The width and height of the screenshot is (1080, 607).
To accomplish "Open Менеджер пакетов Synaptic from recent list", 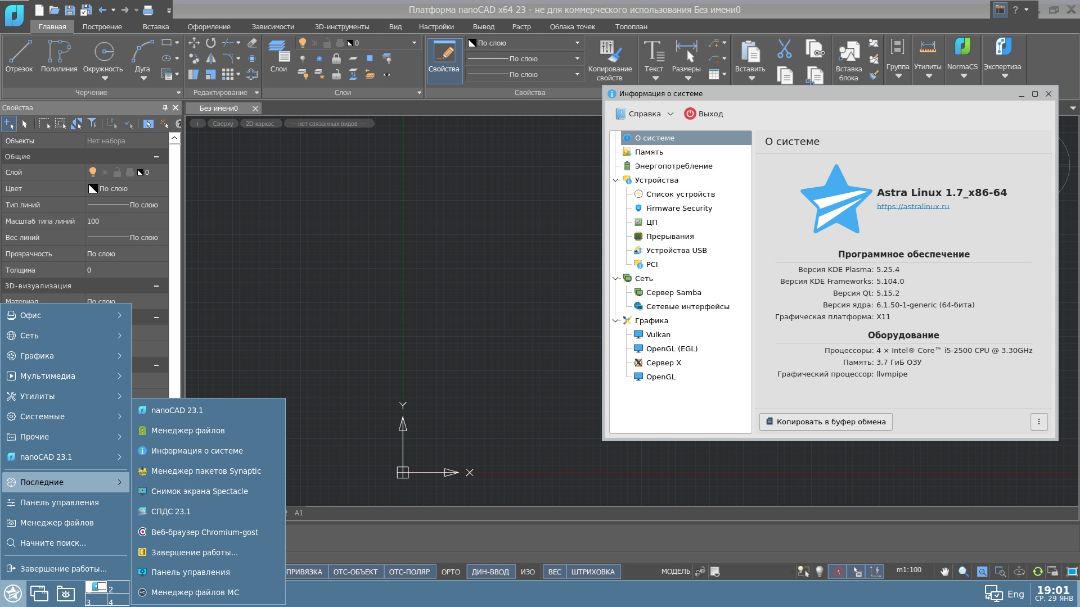I will click(206, 471).
